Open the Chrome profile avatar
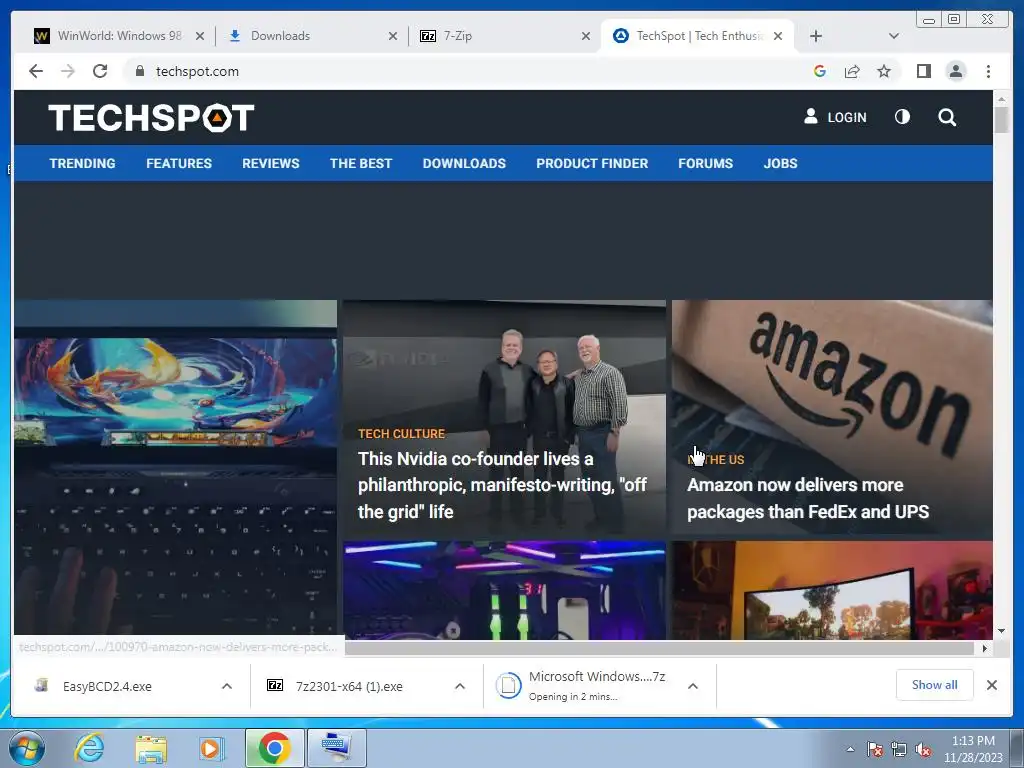This screenshot has height=768, width=1024. click(x=956, y=71)
